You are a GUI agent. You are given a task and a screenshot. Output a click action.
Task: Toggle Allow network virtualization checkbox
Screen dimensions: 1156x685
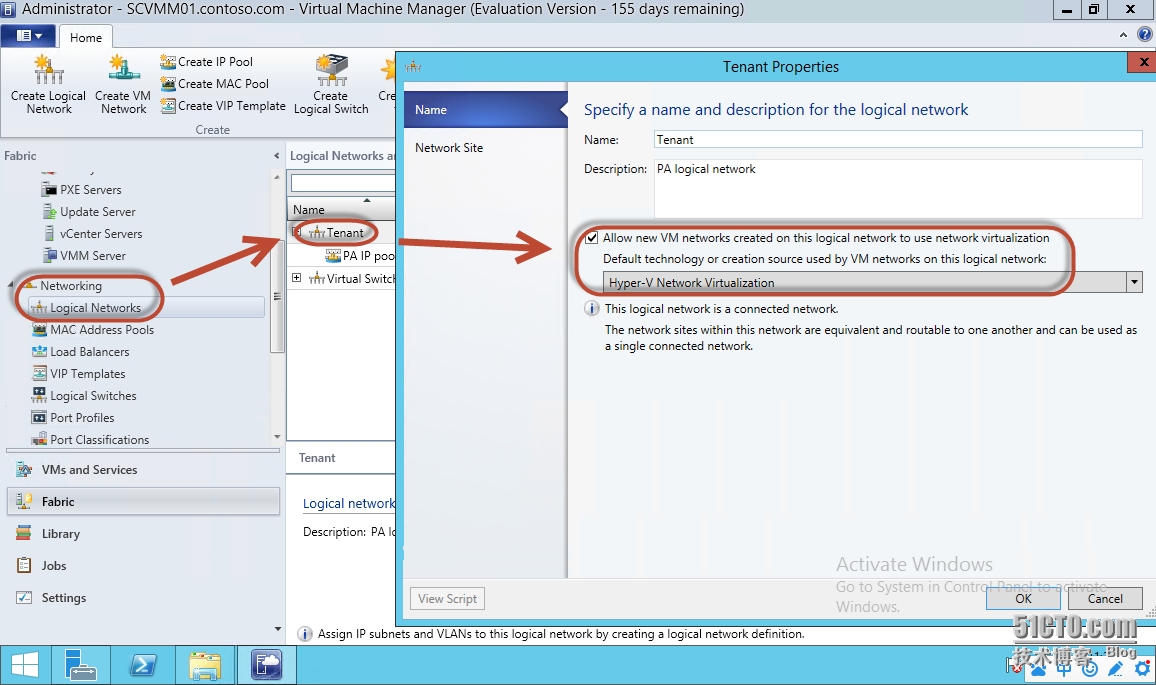click(591, 238)
